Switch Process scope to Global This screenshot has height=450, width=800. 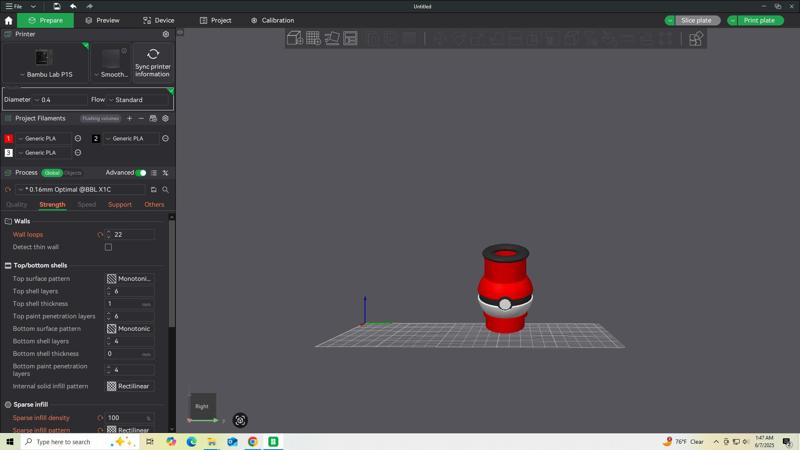[52, 173]
